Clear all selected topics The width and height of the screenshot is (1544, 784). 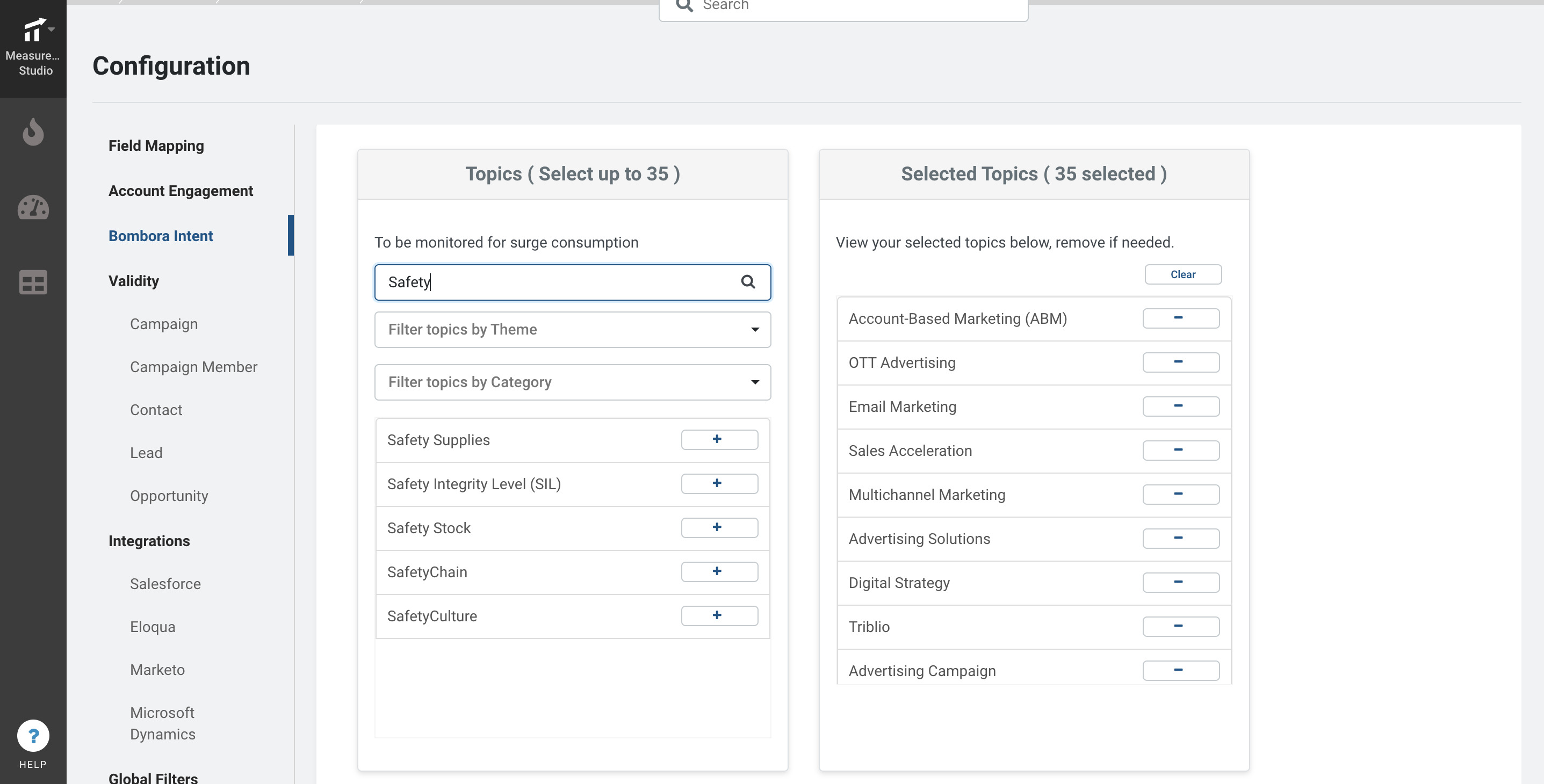[x=1182, y=274]
